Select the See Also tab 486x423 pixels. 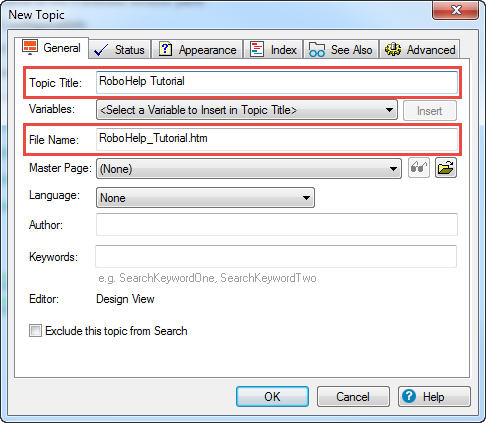(341, 50)
